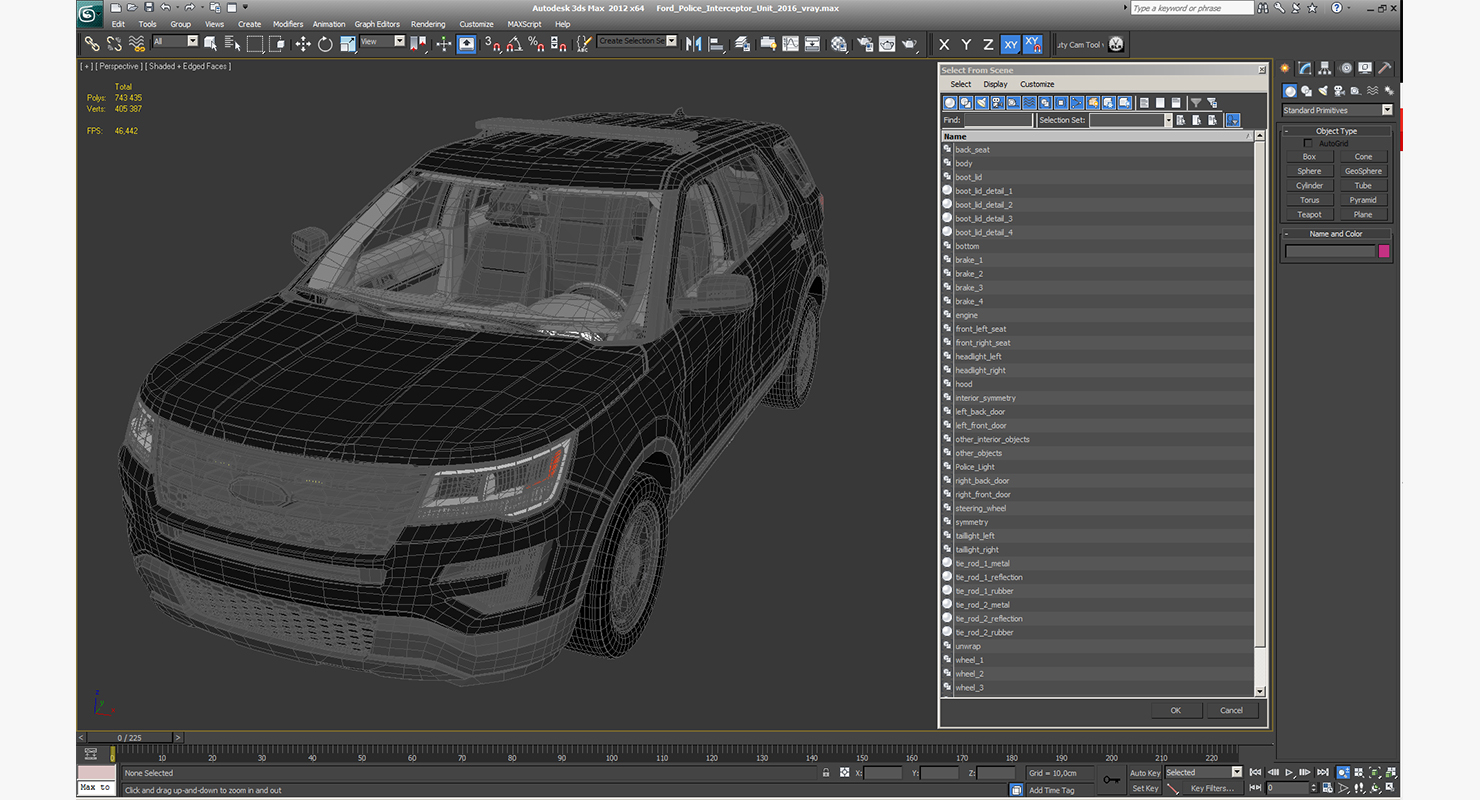Toggle Angle Snap icon
The height and width of the screenshot is (800, 1480).
coord(513,44)
